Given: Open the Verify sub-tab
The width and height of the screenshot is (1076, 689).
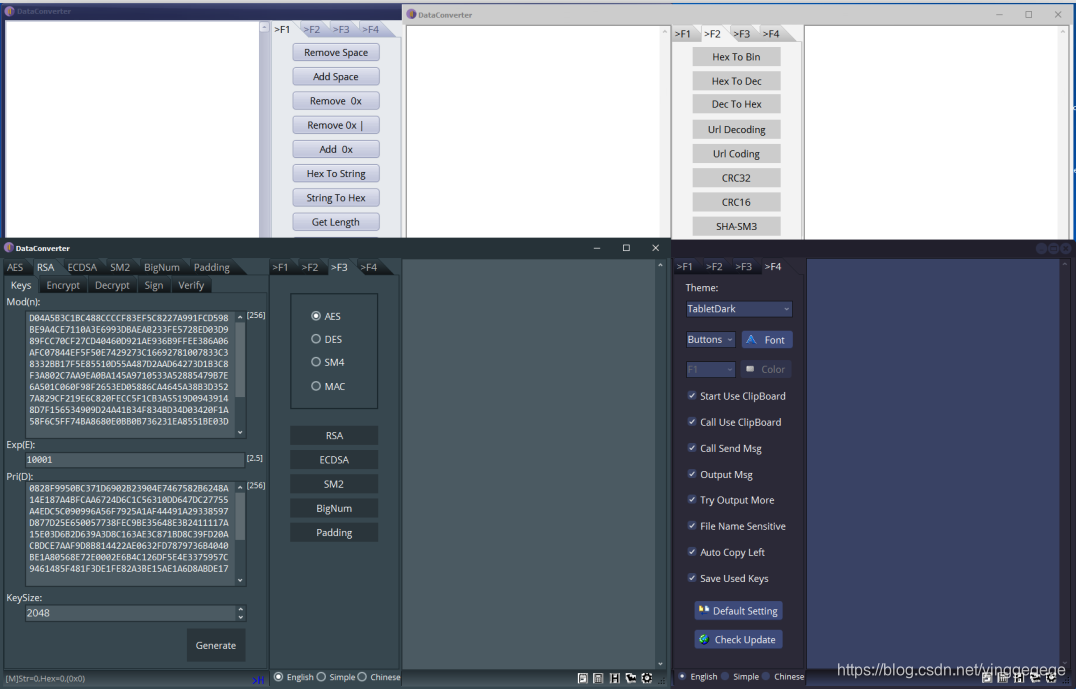Looking at the screenshot, I should 191,285.
